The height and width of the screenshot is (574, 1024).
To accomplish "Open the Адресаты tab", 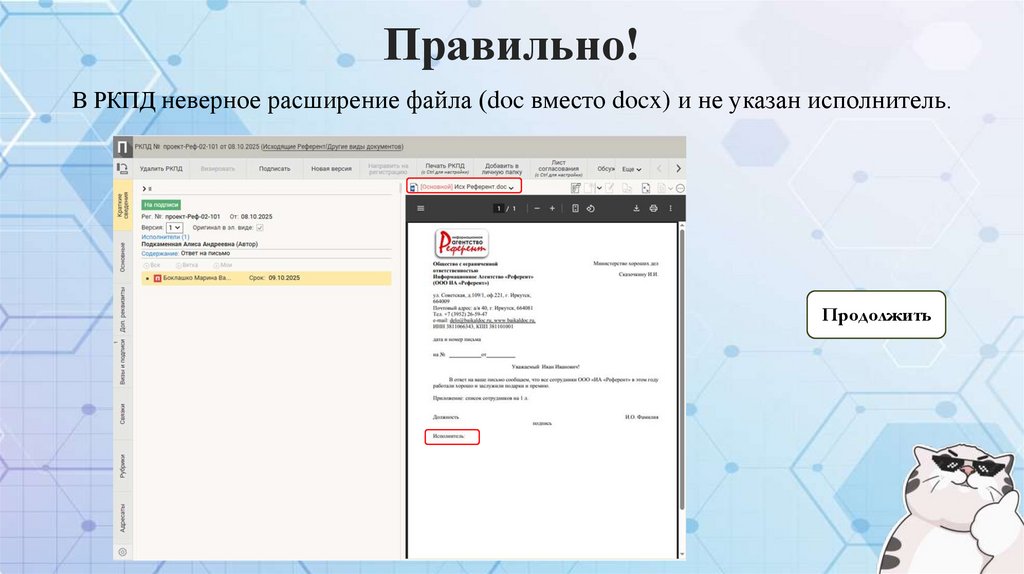I will pos(122,518).
